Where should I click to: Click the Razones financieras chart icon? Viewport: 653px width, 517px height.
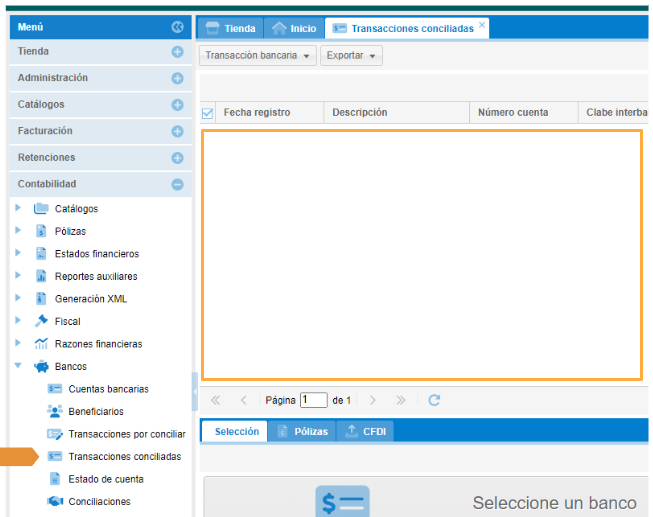(41, 344)
